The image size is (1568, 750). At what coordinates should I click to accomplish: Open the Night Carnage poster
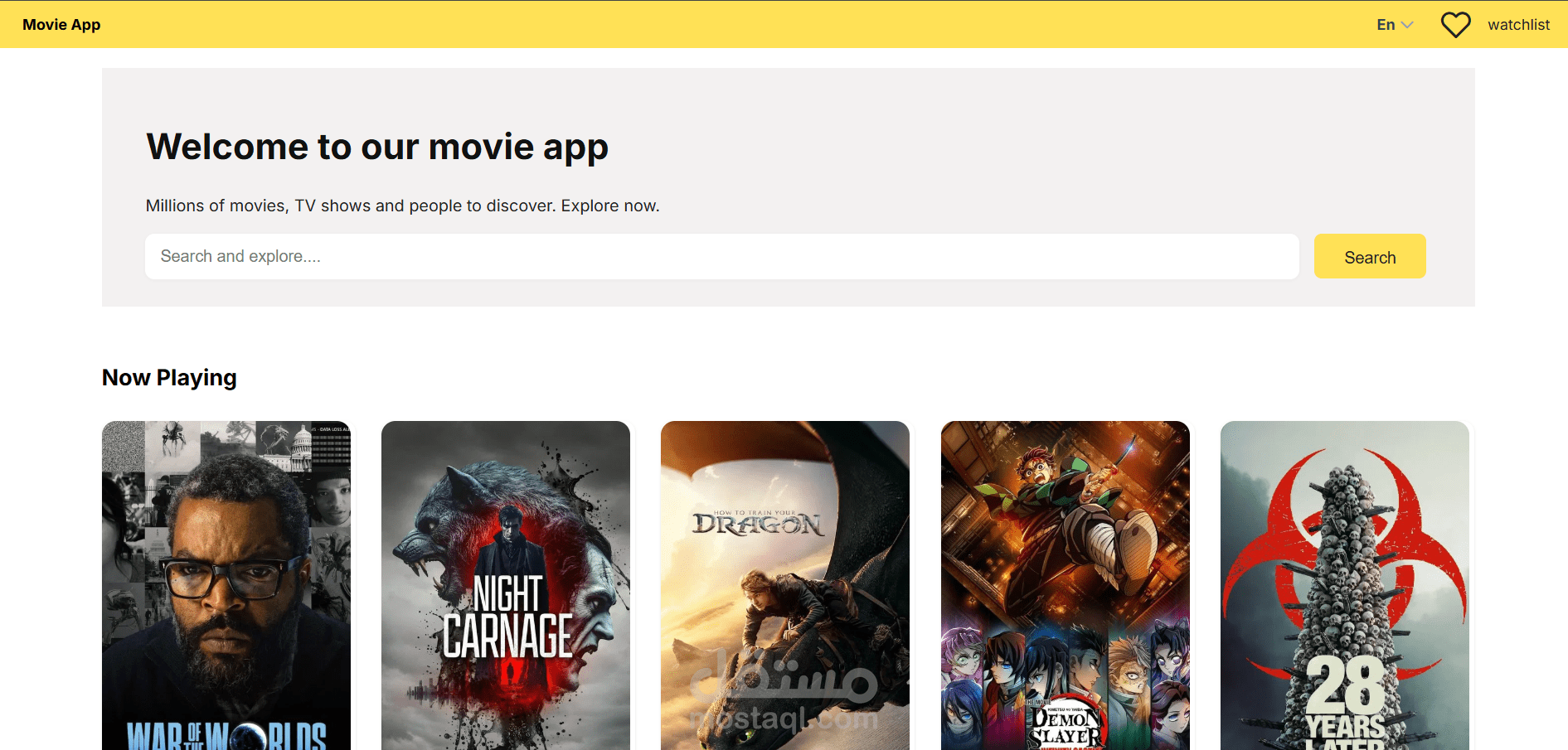tap(506, 586)
